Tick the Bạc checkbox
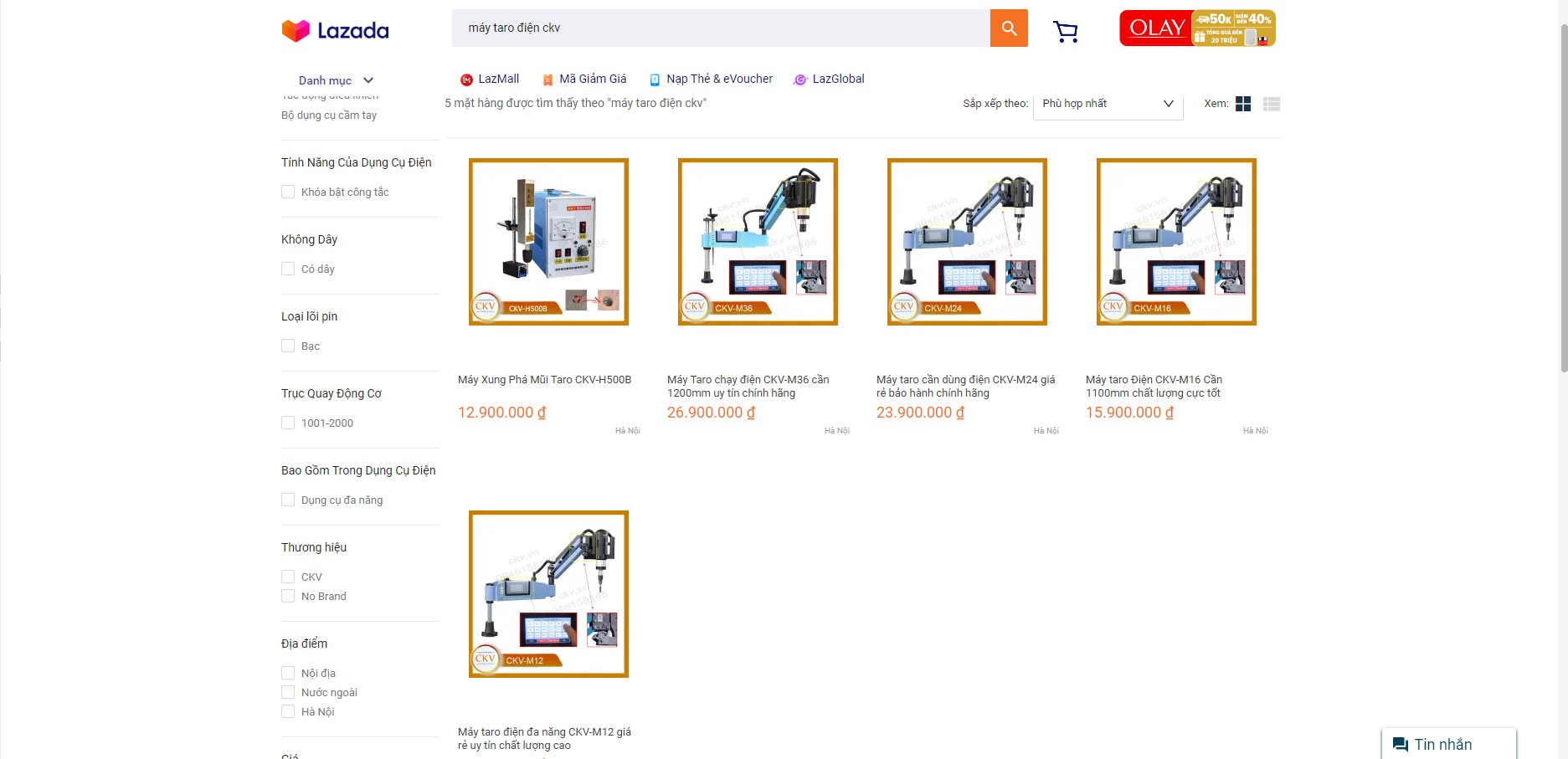1568x759 pixels. point(288,346)
